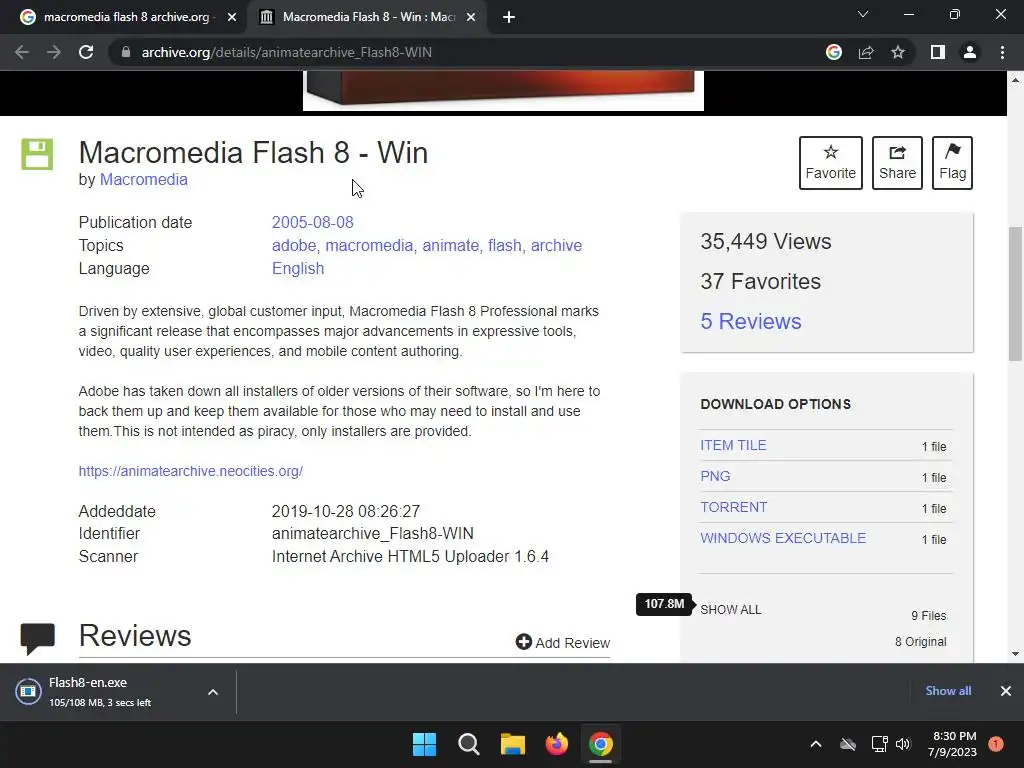
Task: Click the plus icon beside Add Review
Action: point(524,642)
